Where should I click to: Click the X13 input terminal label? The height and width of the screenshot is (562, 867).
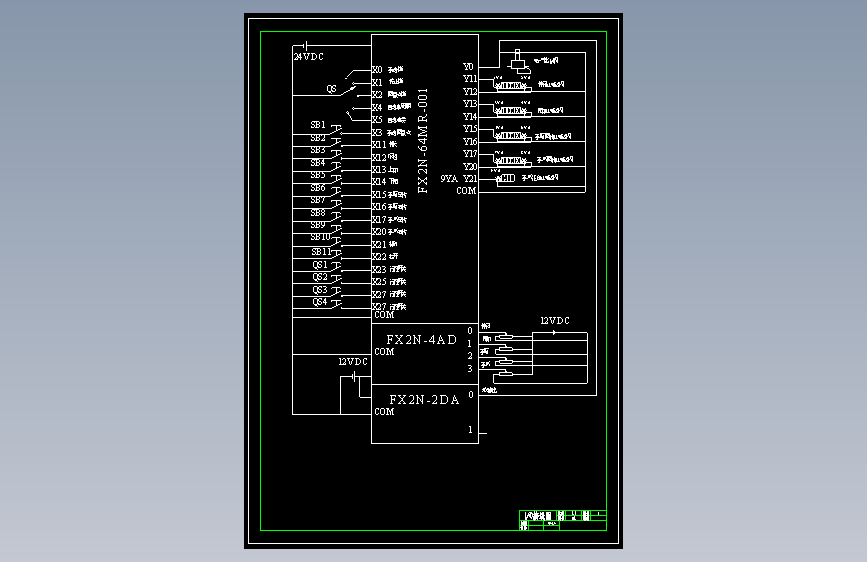(x=379, y=170)
